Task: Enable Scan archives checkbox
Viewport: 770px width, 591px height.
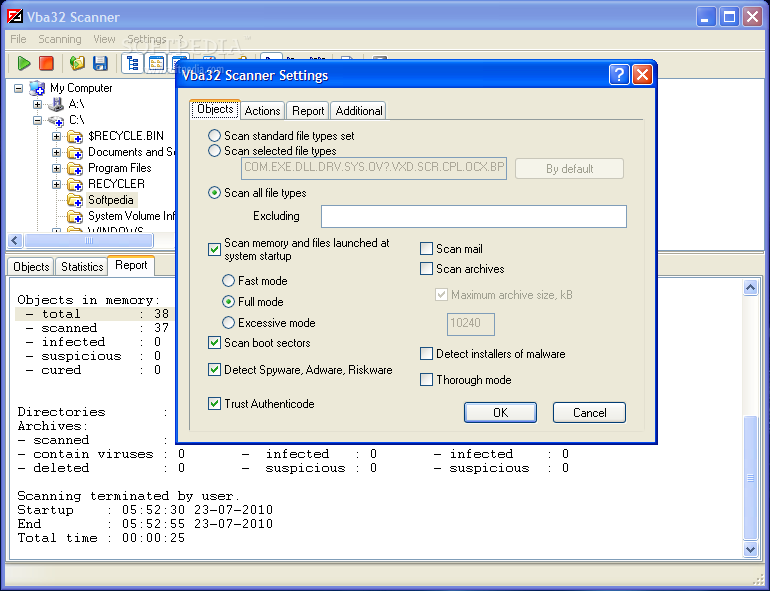Action: pyautogui.click(x=426, y=269)
